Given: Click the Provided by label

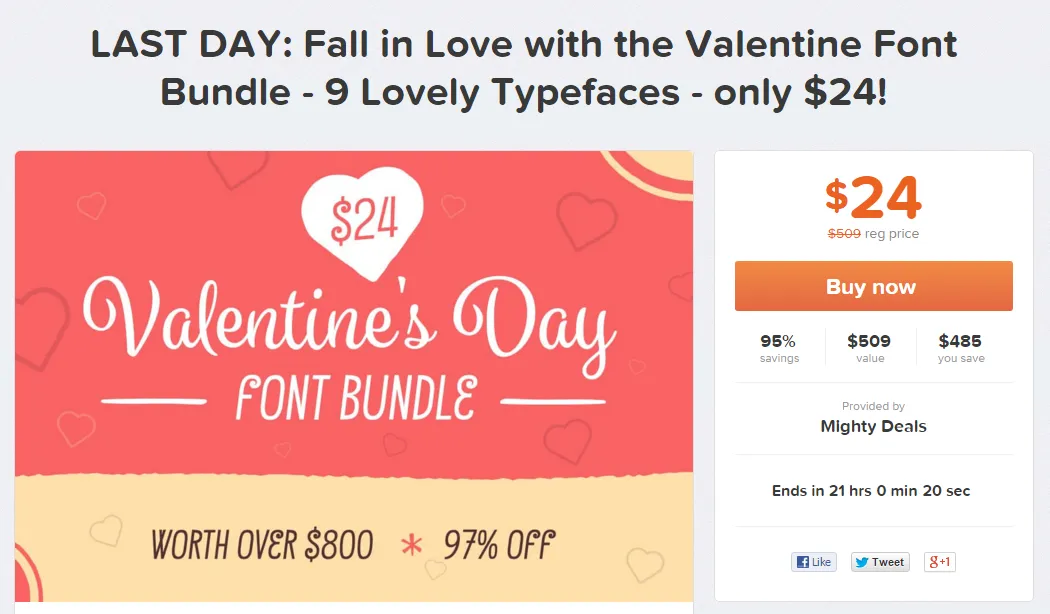Looking at the screenshot, I should pyautogui.click(x=873, y=406).
